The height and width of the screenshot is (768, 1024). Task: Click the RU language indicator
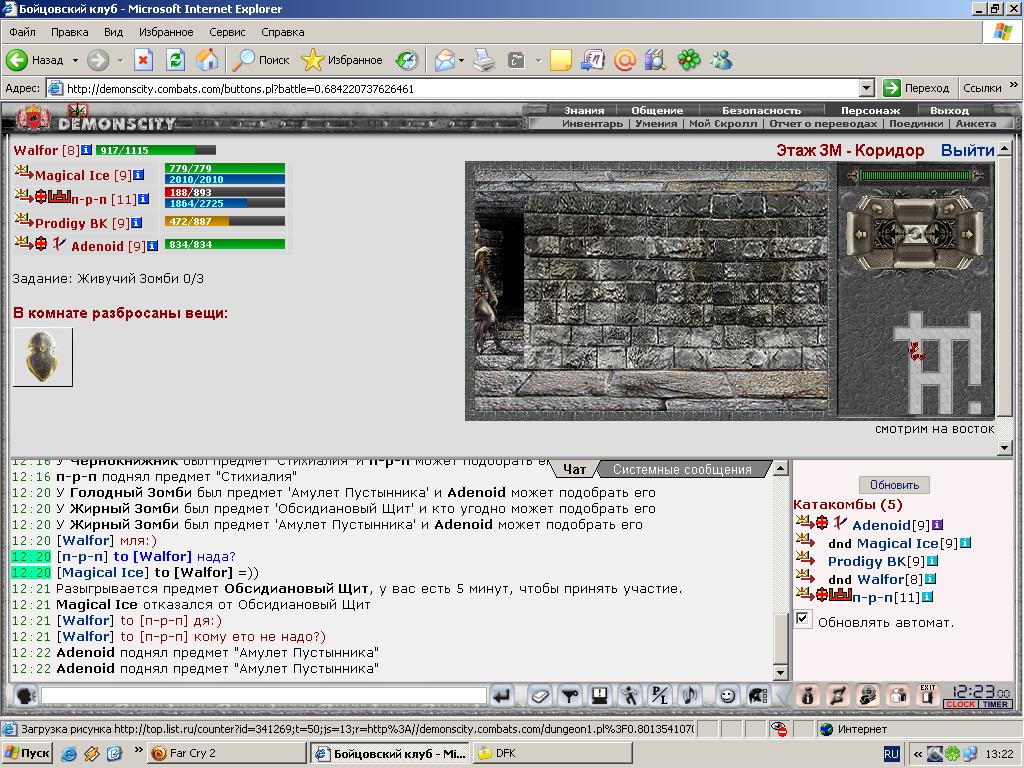pos(891,754)
